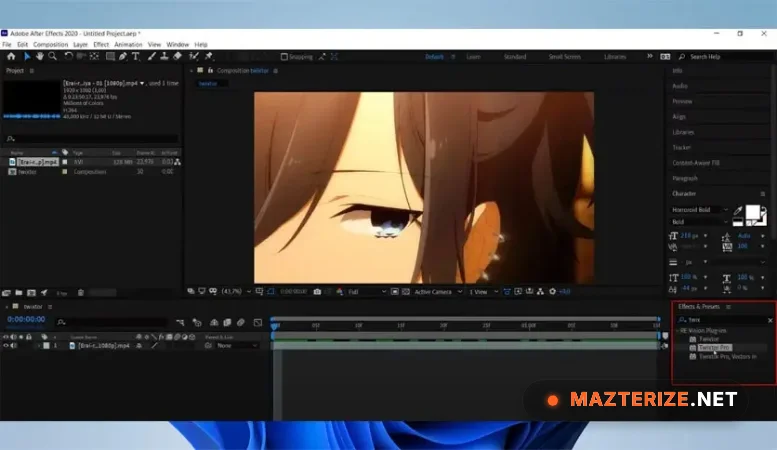Viewport: 777px width, 450px height.
Task: Click the composition mini-flowchart icon in timeline
Action: 180,323
